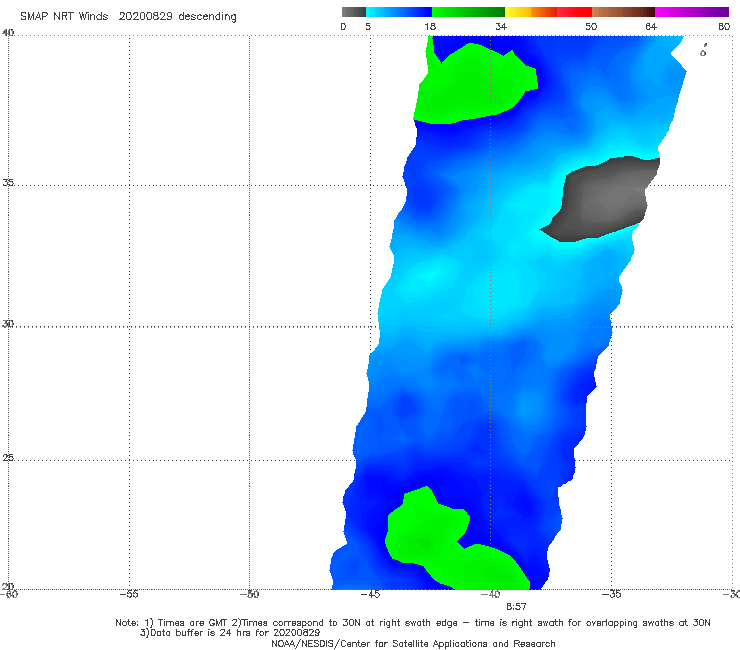Click the color bar label '18'
Image resolution: width=740 pixels, height=650 pixels.
(430, 26)
